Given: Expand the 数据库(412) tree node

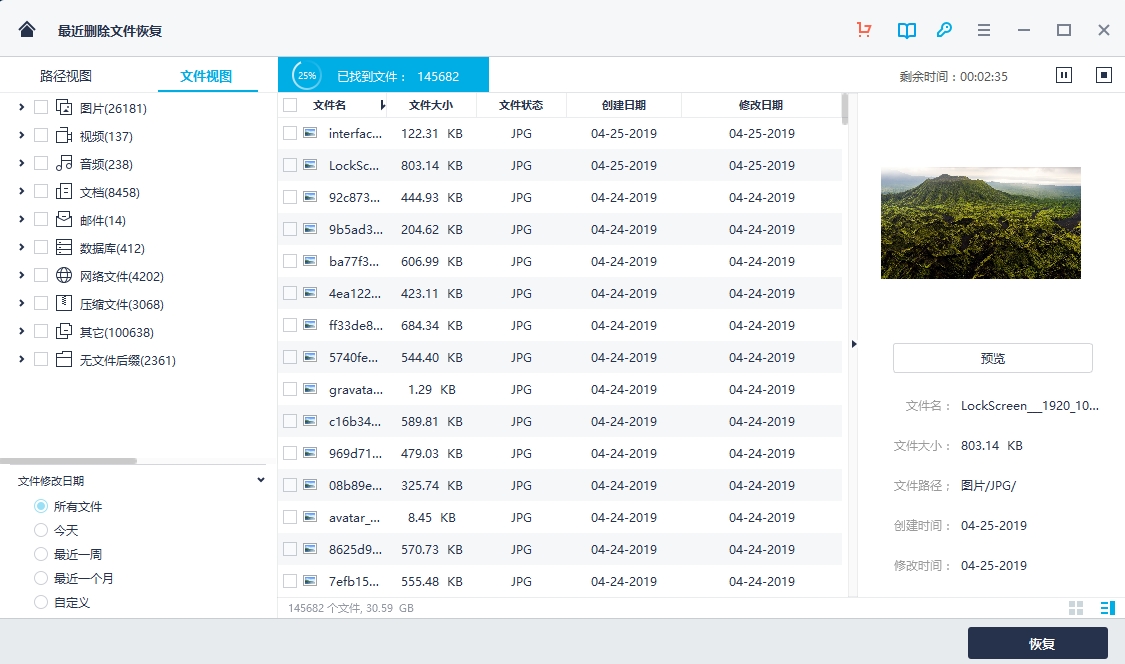Looking at the screenshot, I should (x=22, y=247).
